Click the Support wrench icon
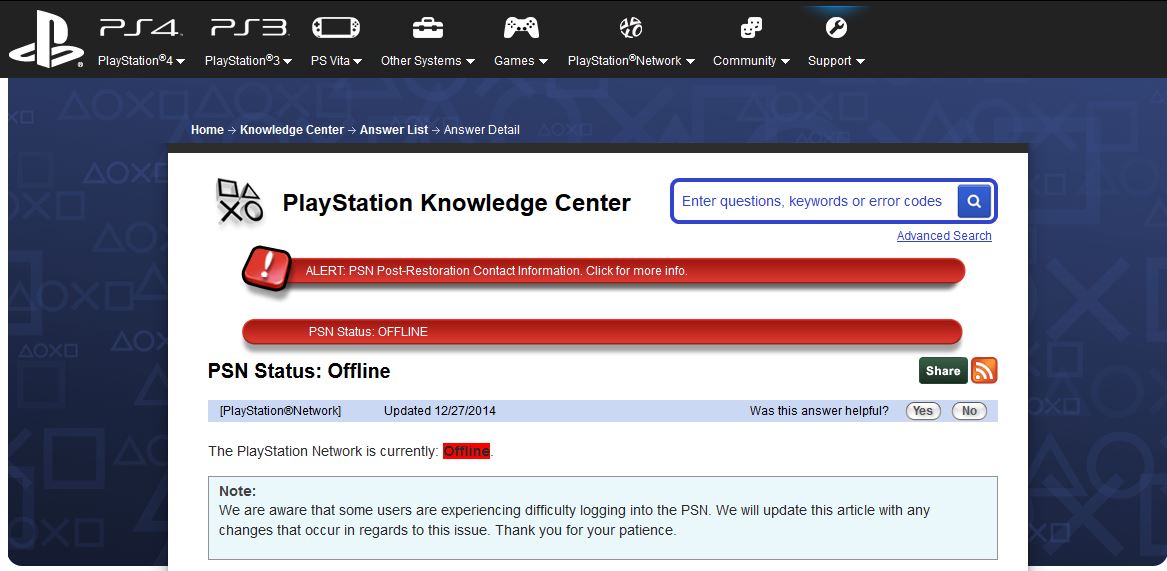This screenshot has width=1167, height=571. [836, 28]
